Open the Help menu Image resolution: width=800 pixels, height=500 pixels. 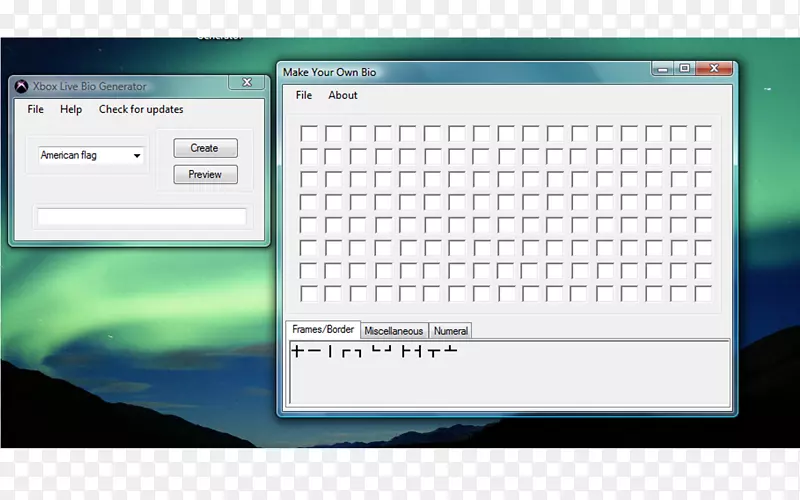pyautogui.click(x=71, y=109)
